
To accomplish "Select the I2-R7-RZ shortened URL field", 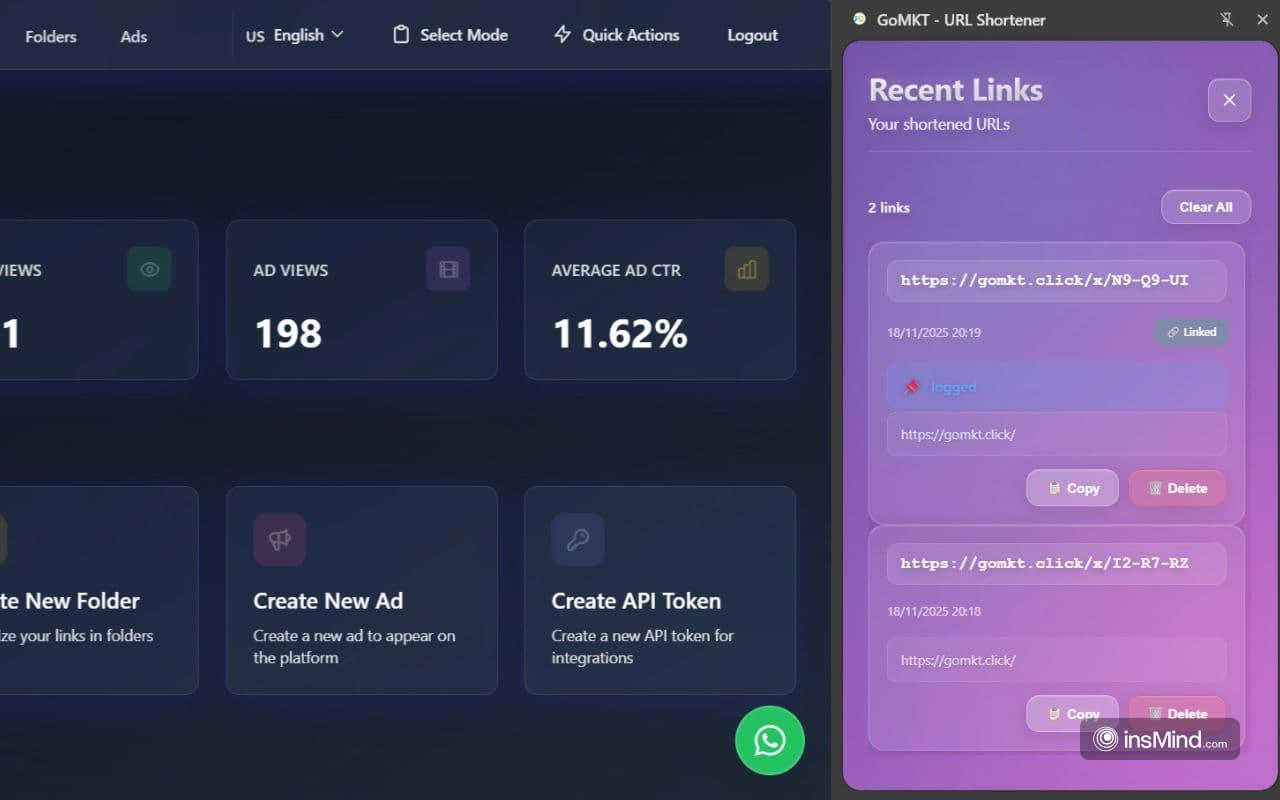I will 1056,563.
